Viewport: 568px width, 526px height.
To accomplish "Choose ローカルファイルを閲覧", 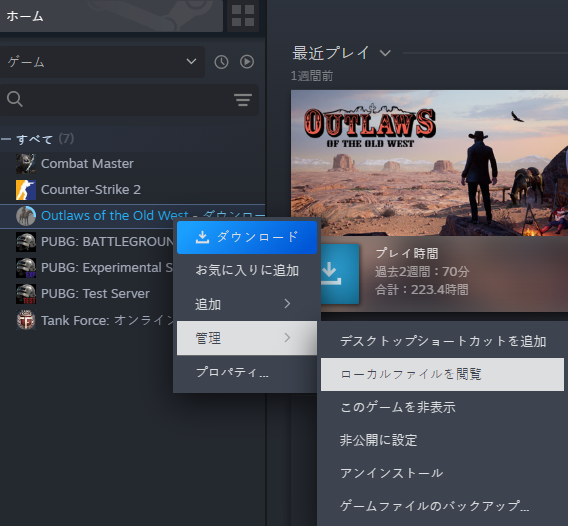I will click(x=442, y=374).
